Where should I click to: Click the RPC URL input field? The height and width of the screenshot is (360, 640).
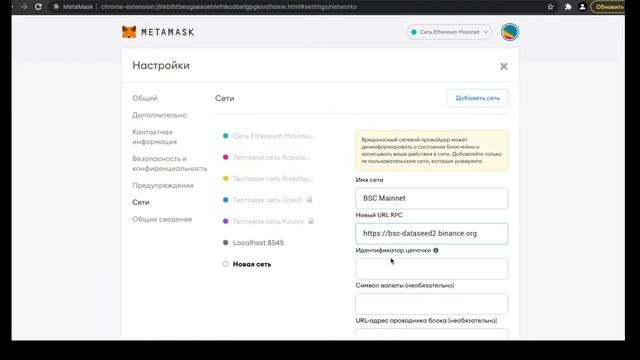(x=432, y=233)
